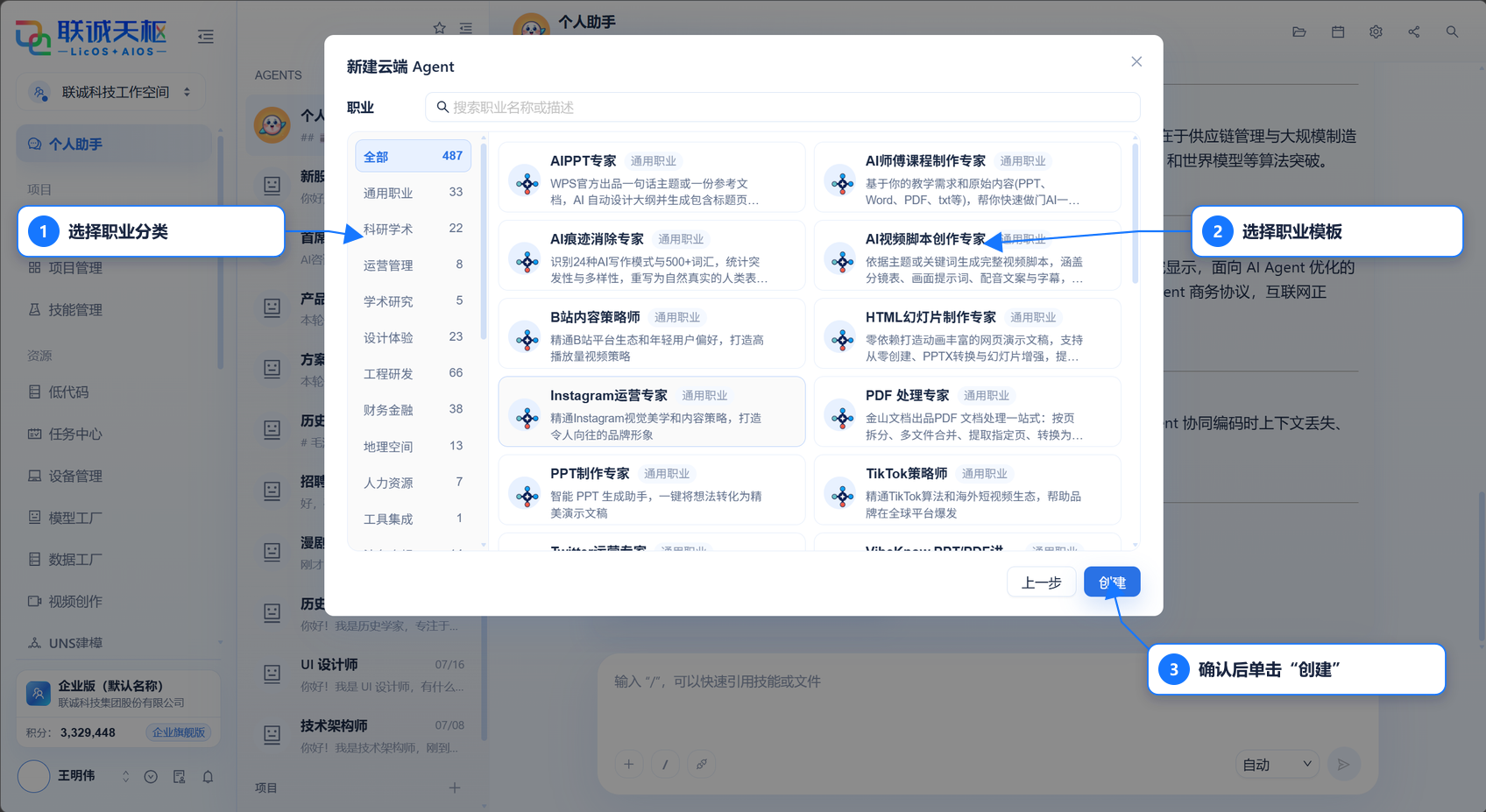Choose the TikTok策略师 template card
1486x812 pixels.
(967, 490)
